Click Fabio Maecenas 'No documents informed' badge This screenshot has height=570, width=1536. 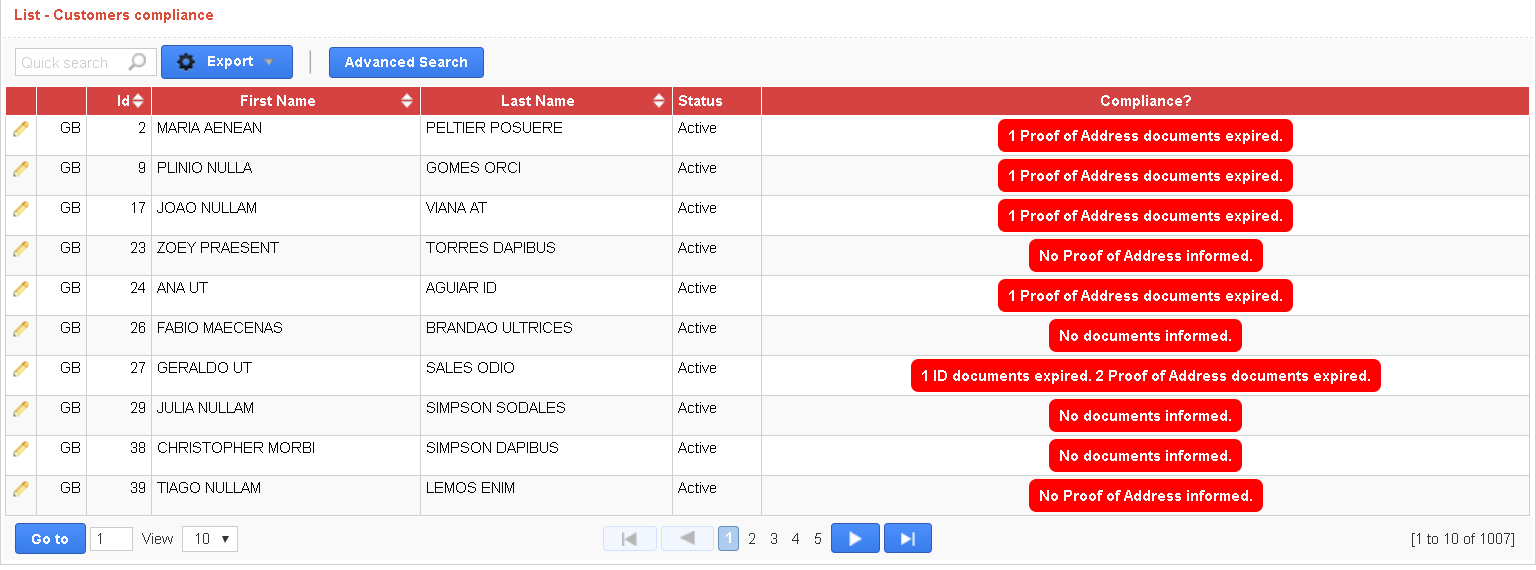coord(1145,336)
